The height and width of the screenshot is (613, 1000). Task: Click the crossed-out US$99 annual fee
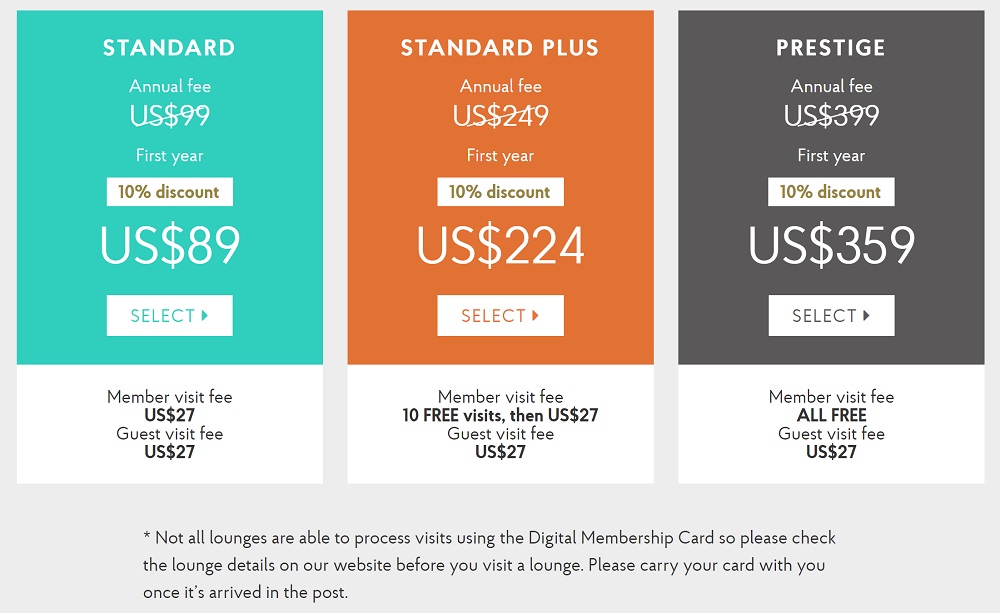click(x=170, y=117)
